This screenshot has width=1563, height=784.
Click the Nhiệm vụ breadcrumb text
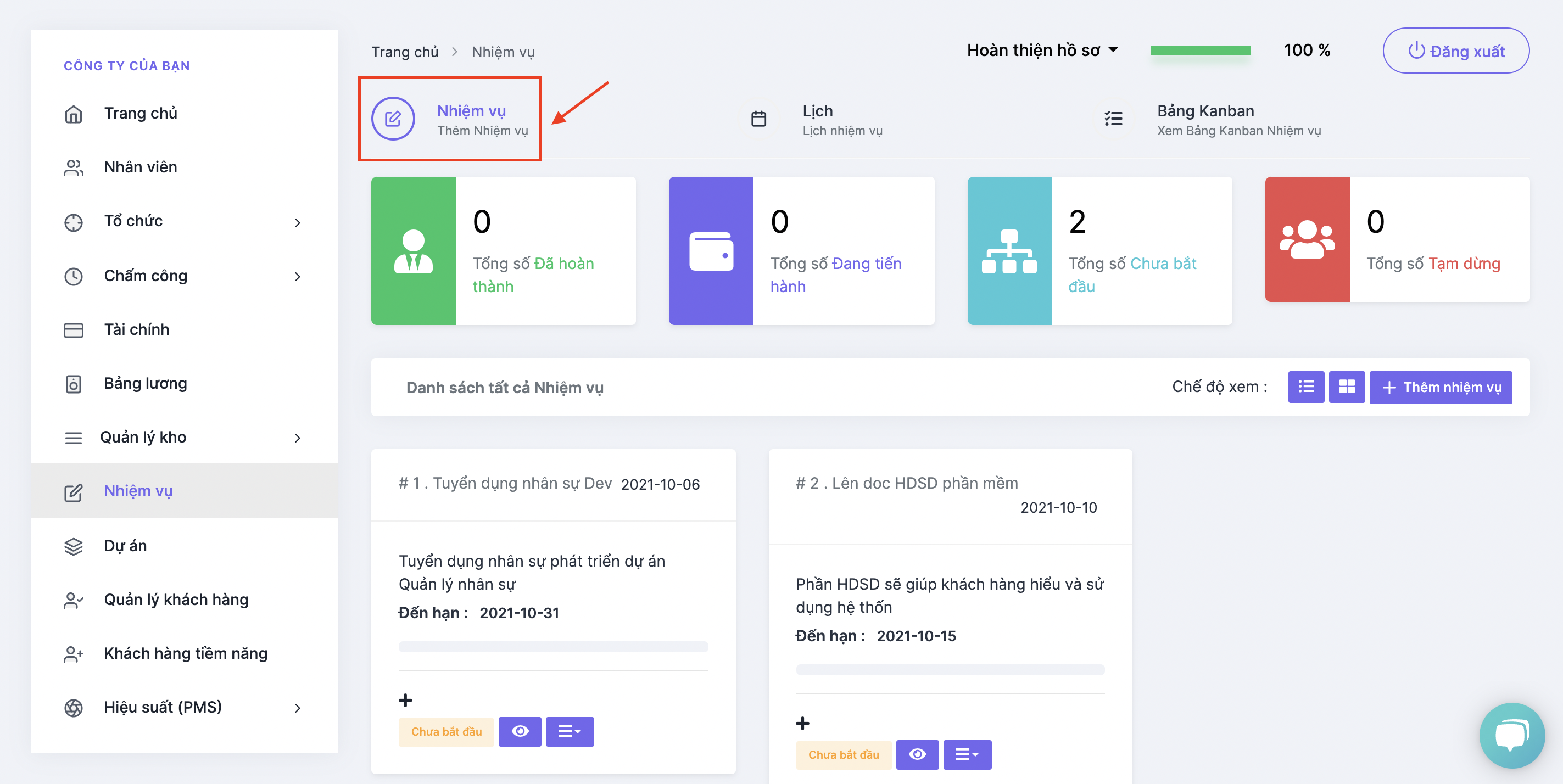pos(503,52)
